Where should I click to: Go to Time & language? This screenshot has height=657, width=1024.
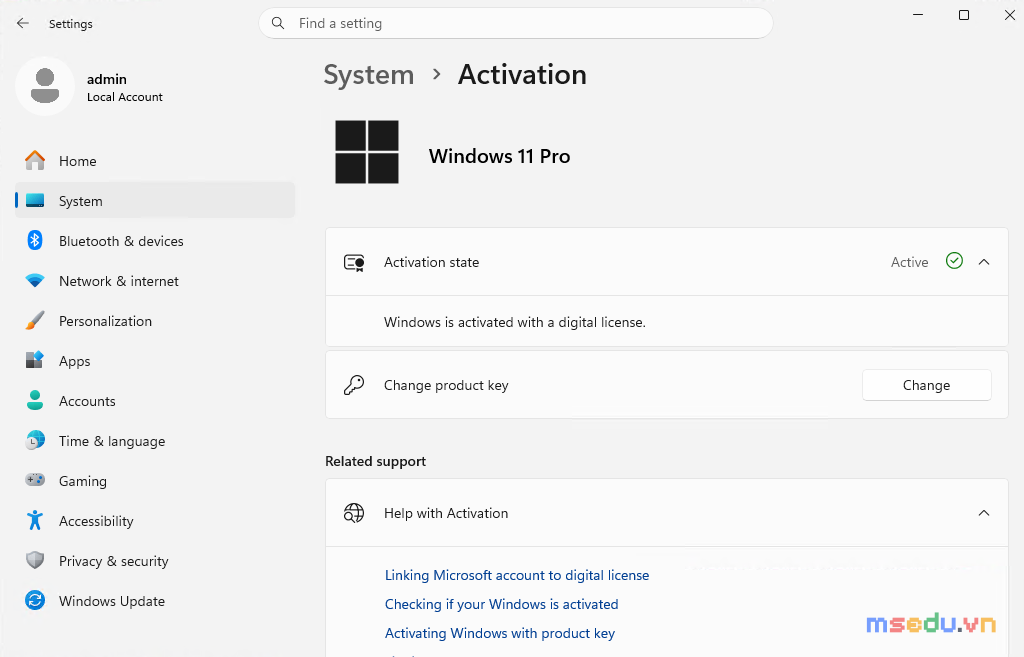pyautogui.click(x=155, y=441)
